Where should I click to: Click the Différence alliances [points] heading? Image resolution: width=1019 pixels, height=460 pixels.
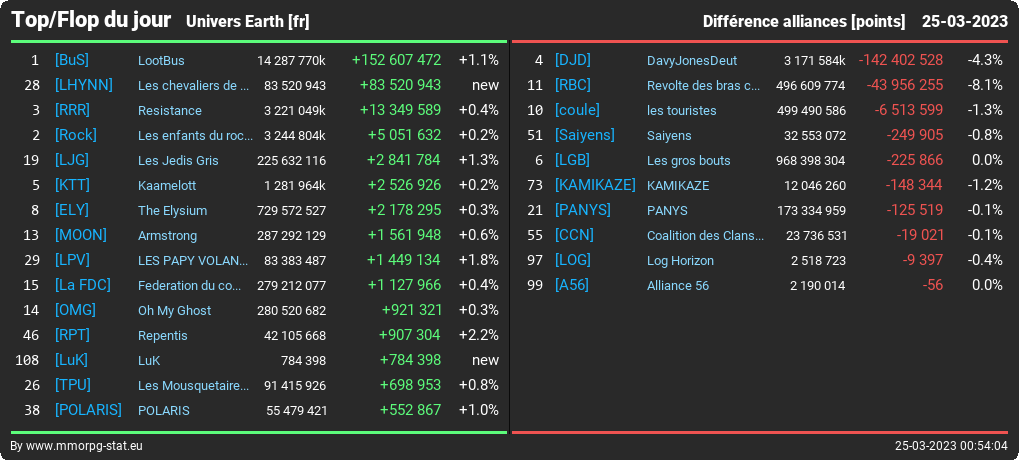point(804,21)
